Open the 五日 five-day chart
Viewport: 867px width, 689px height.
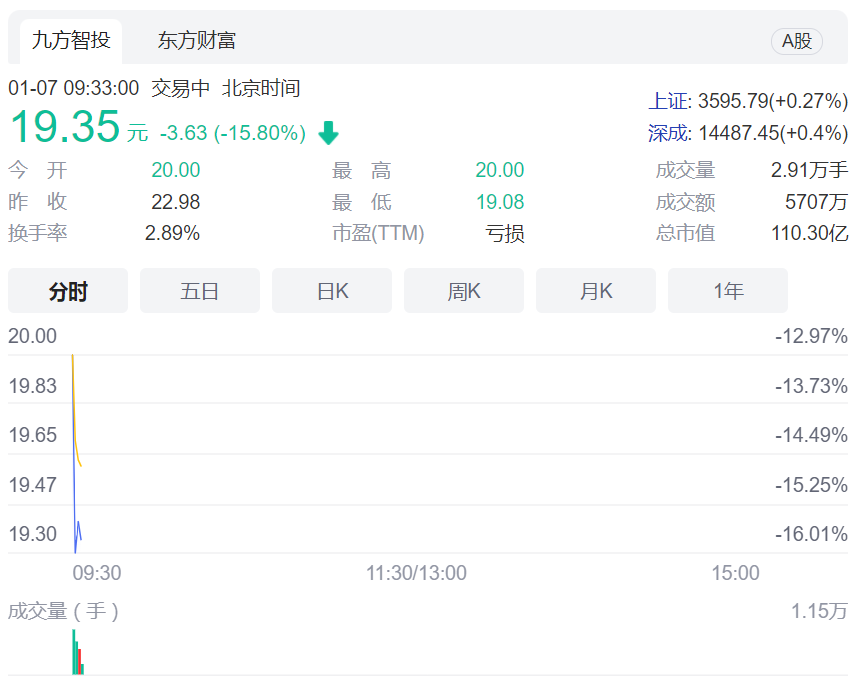199,290
